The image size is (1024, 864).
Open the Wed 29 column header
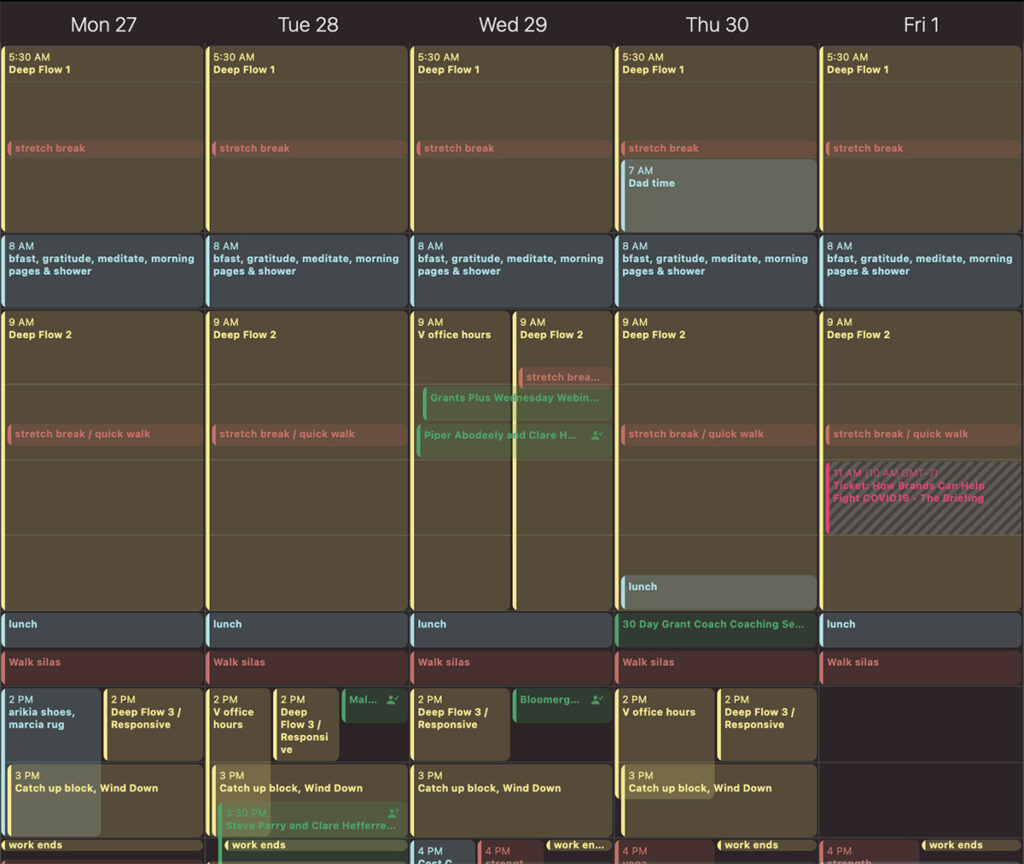point(512,25)
